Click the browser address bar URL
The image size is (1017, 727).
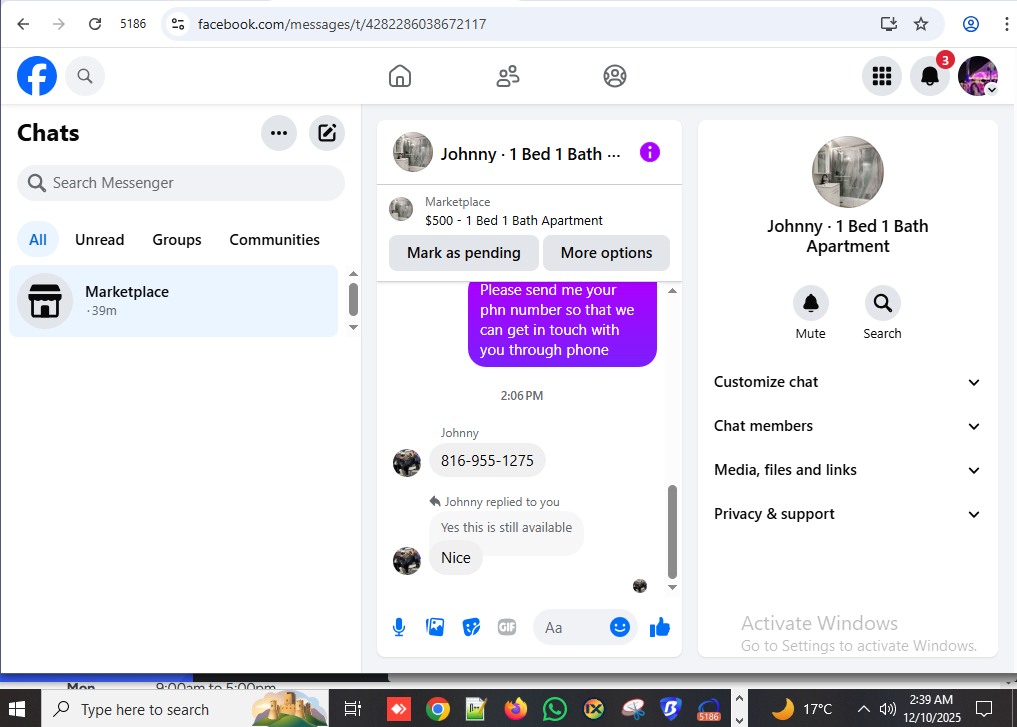click(x=342, y=24)
